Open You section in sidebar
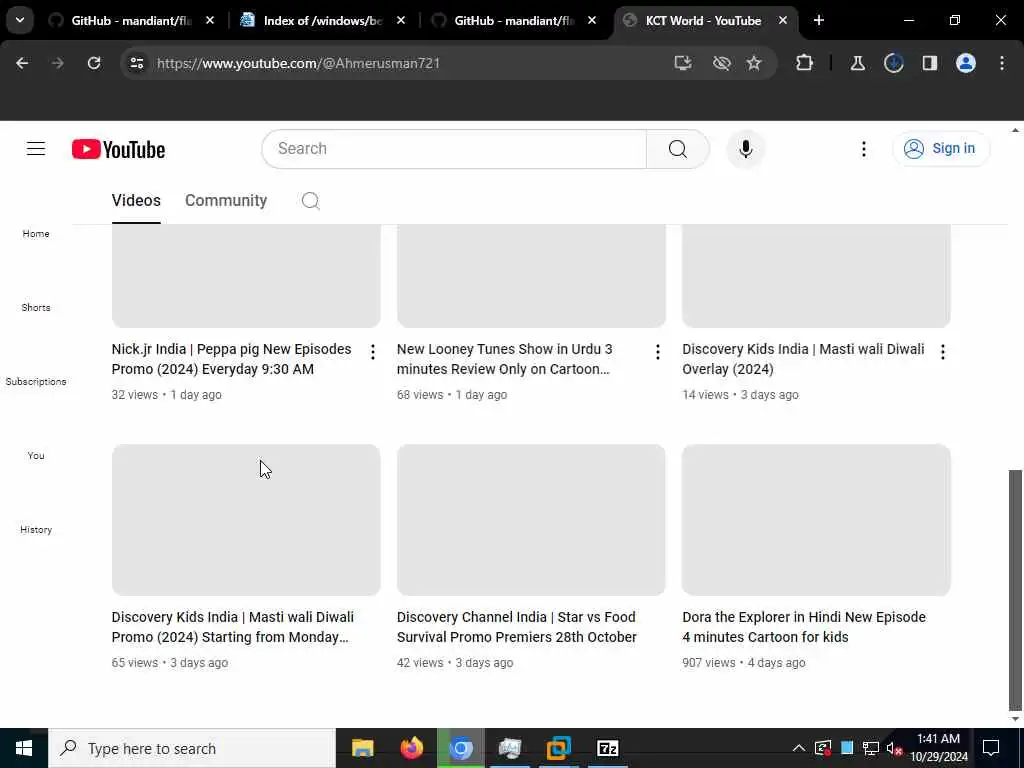The image size is (1024, 768). [x=36, y=456]
